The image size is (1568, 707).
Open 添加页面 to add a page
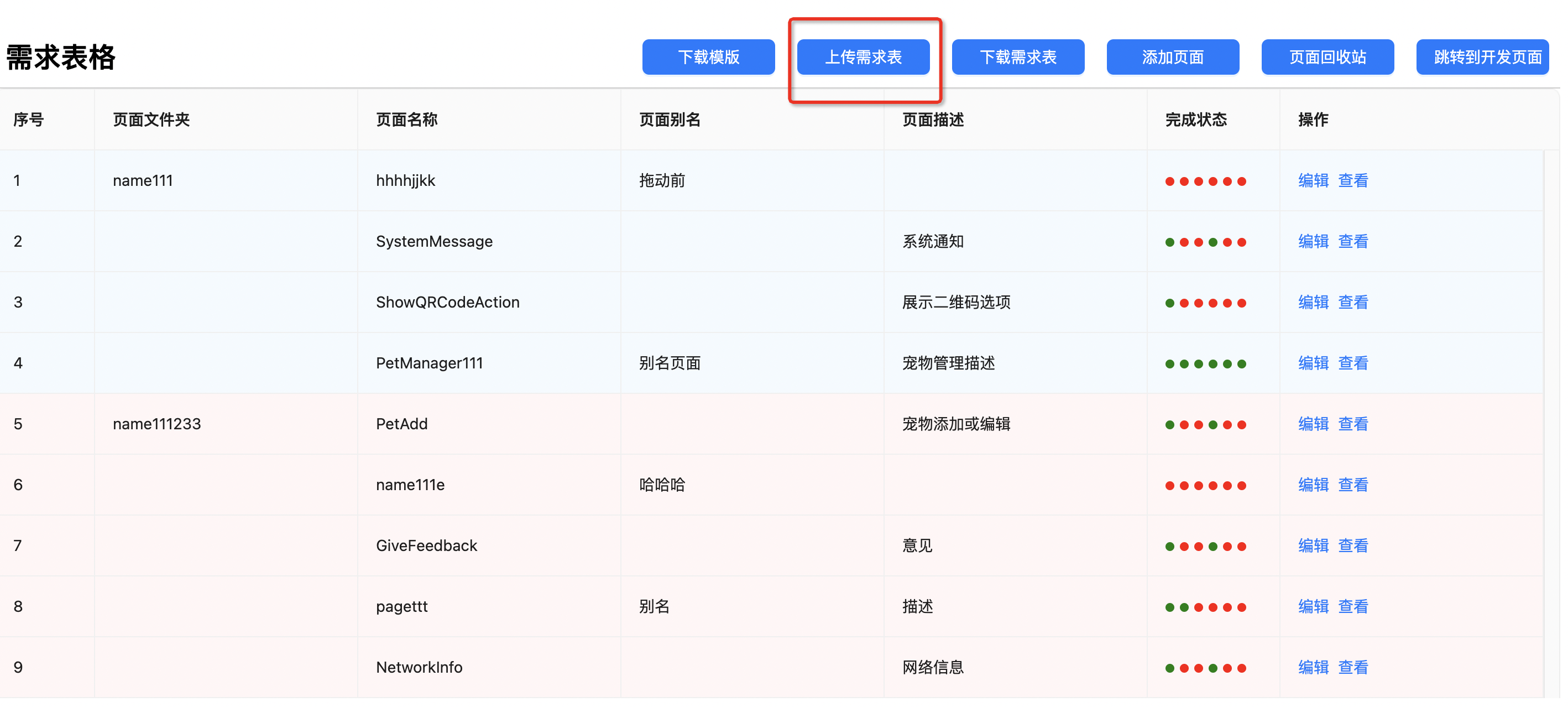coord(1172,57)
